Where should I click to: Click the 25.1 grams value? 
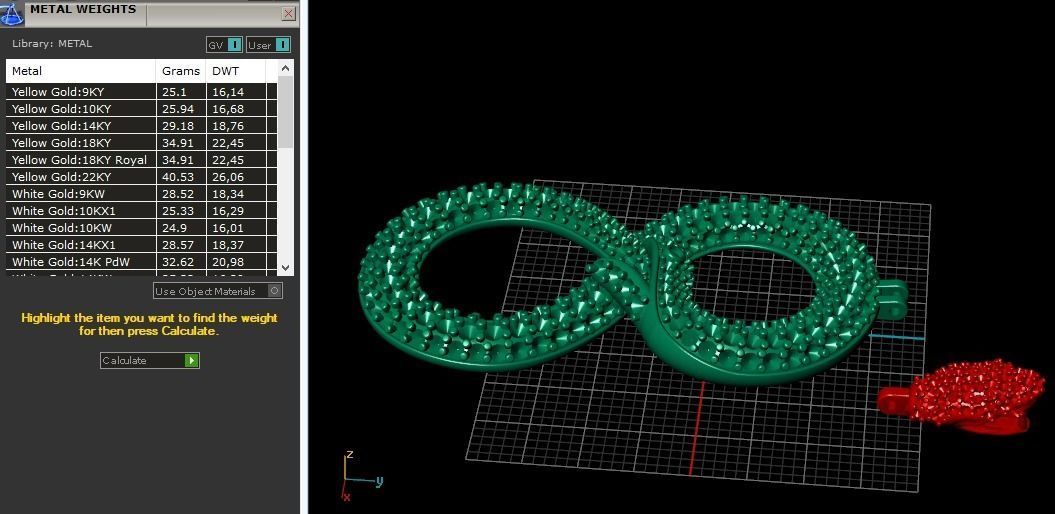pyautogui.click(x=175, y=91)
